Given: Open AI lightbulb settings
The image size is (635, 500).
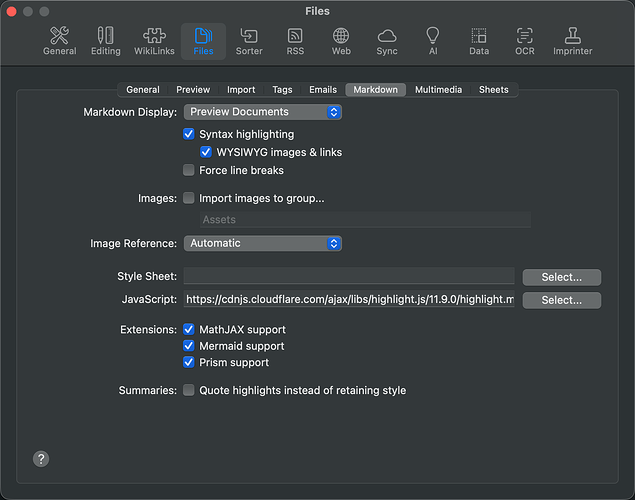Looking at the screenshot, I should (x=432, y=40).
